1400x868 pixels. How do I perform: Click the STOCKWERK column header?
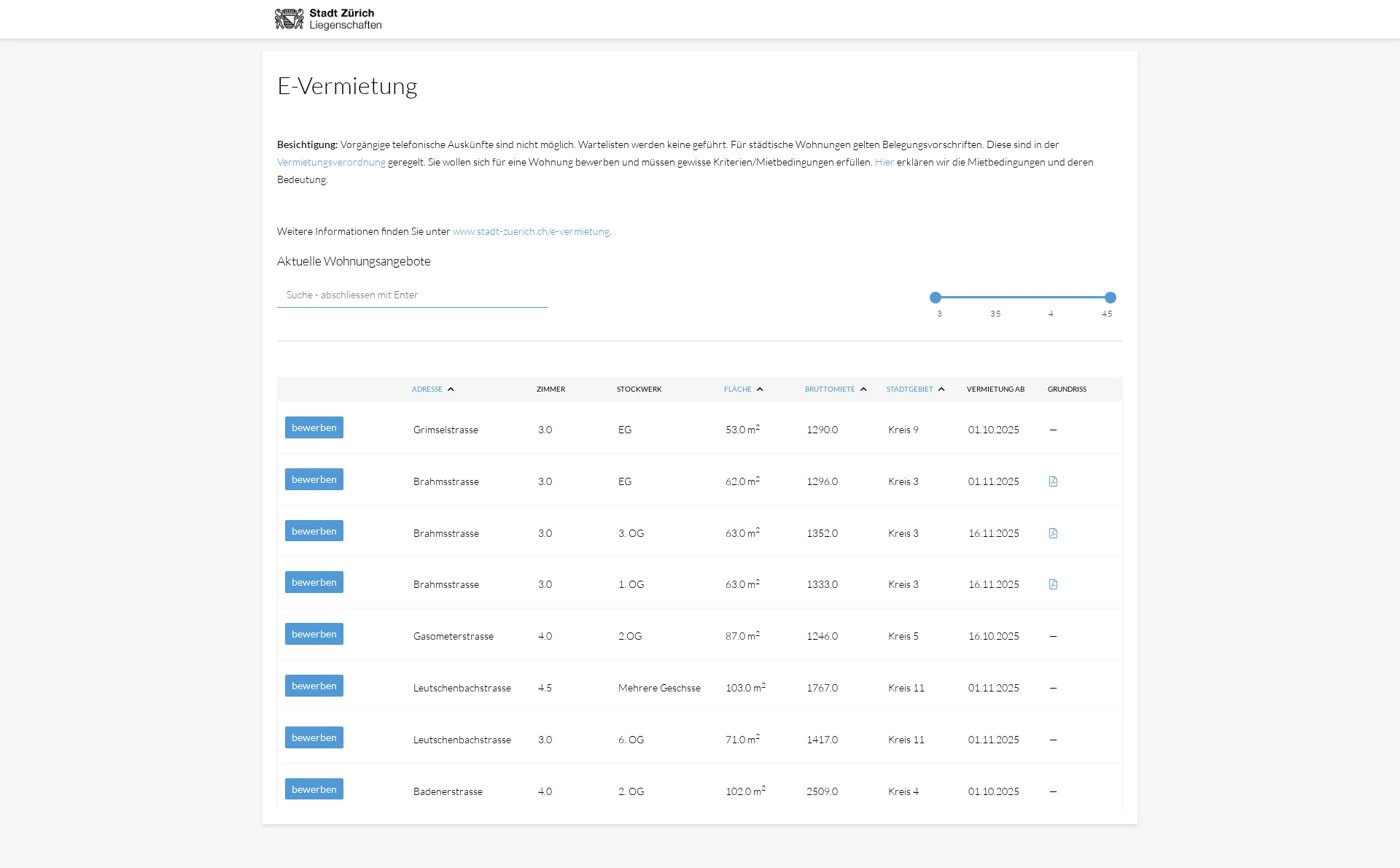pos(639,390)
